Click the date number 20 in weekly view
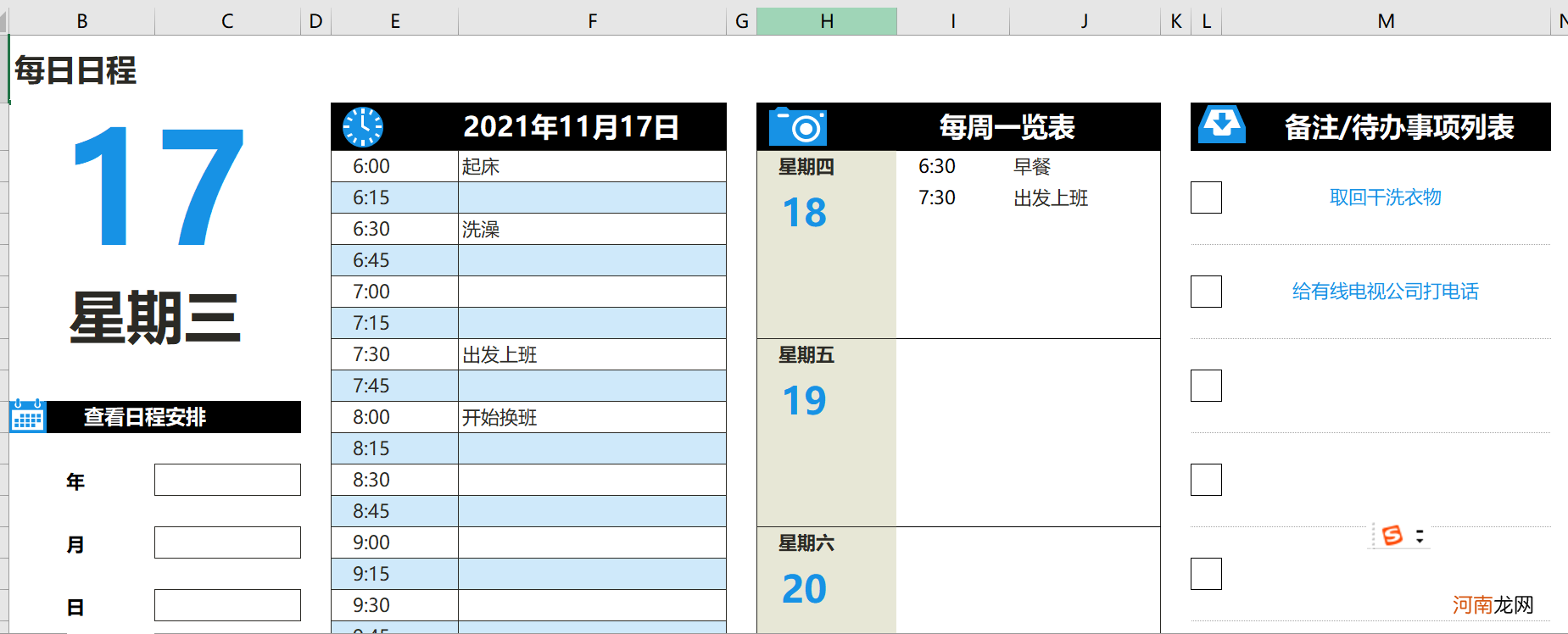This screenshot has height=634, width=1568. [x=804, y=588]
